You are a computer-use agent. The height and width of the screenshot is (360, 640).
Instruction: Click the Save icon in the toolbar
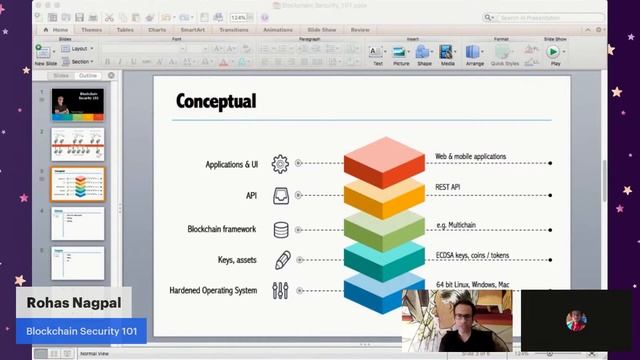click(x=79, y=18)
